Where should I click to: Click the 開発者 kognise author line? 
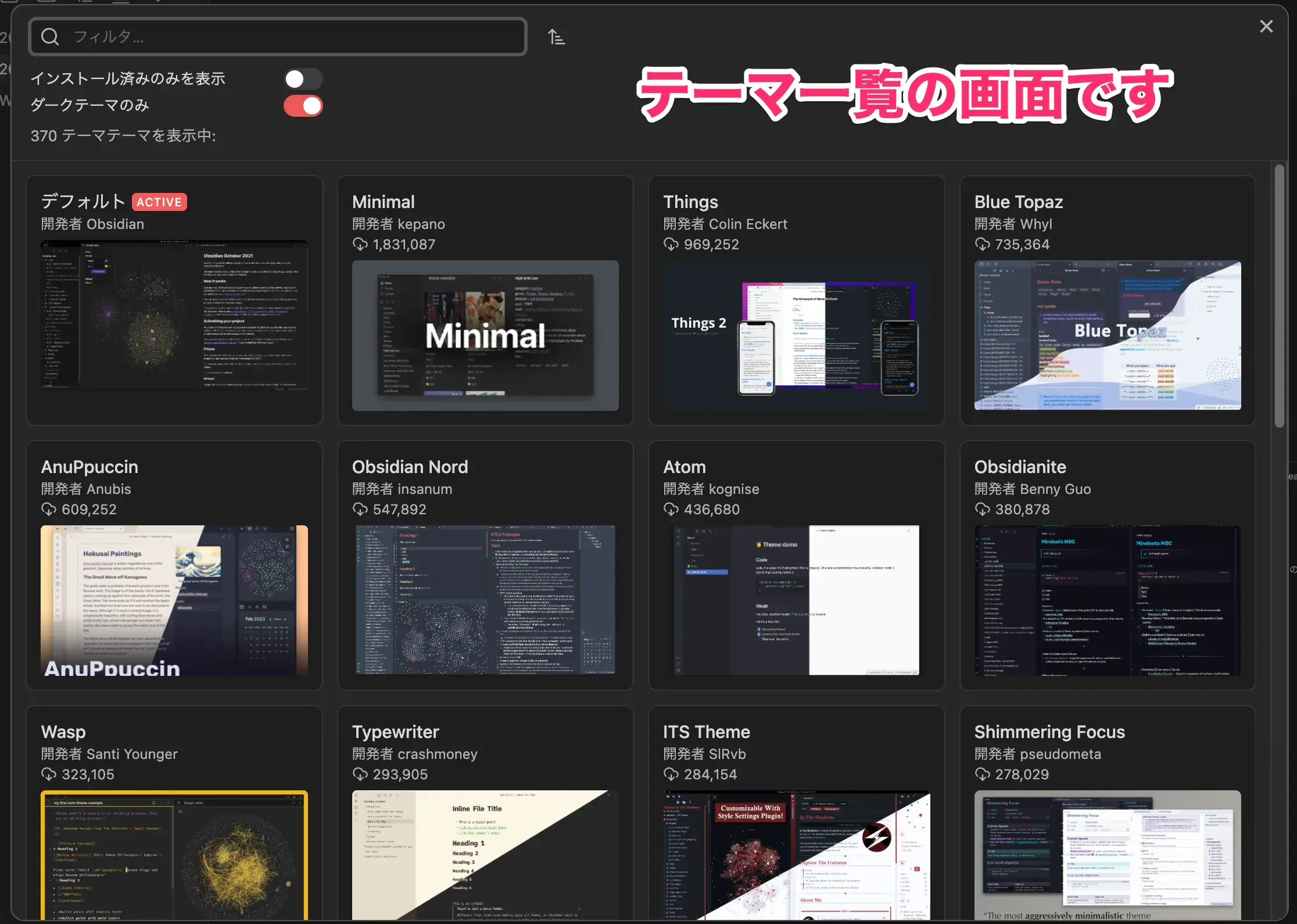[711, 489]
